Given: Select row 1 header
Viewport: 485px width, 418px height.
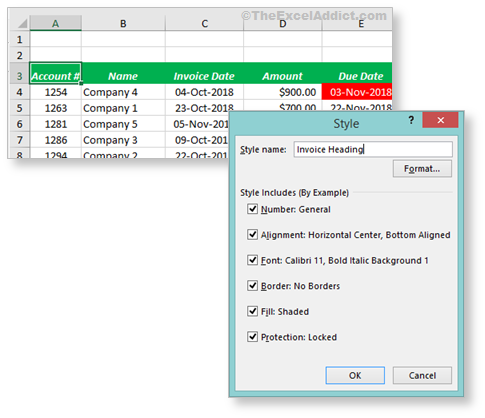Looking at the screenshot, I should click(19, 39).
